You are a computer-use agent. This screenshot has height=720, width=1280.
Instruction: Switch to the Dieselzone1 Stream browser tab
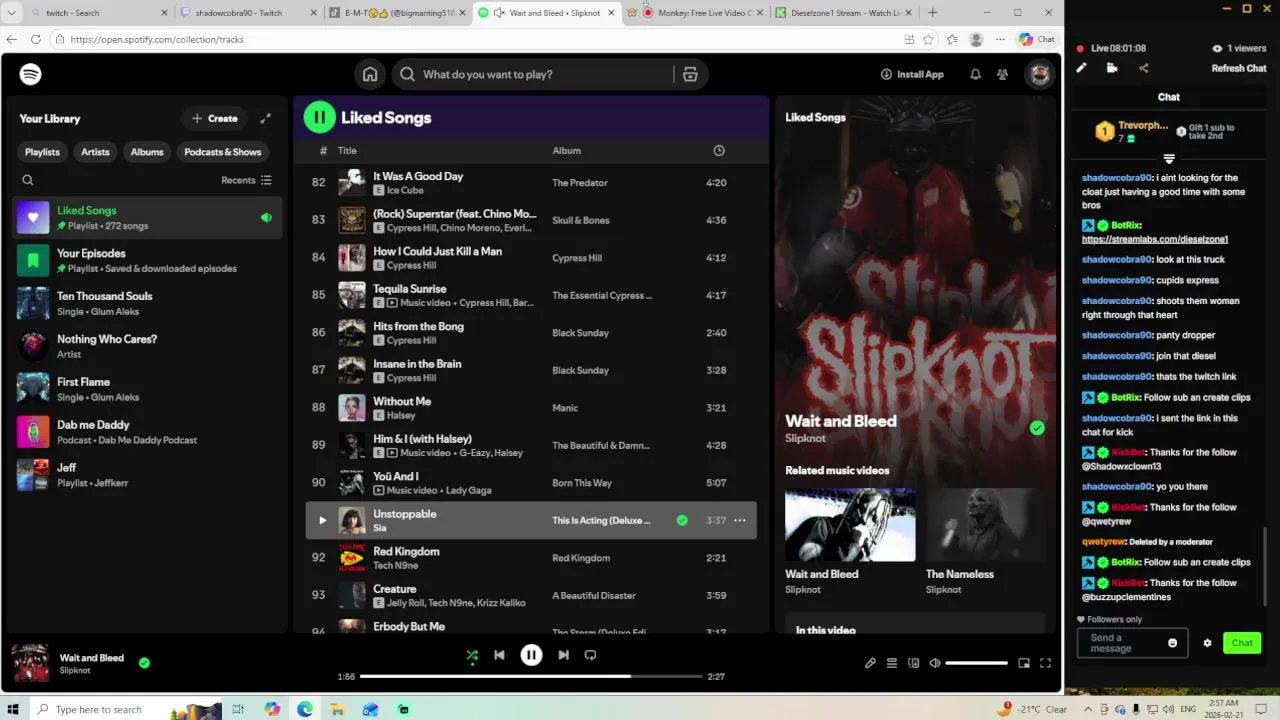click(x=842, y=13)
